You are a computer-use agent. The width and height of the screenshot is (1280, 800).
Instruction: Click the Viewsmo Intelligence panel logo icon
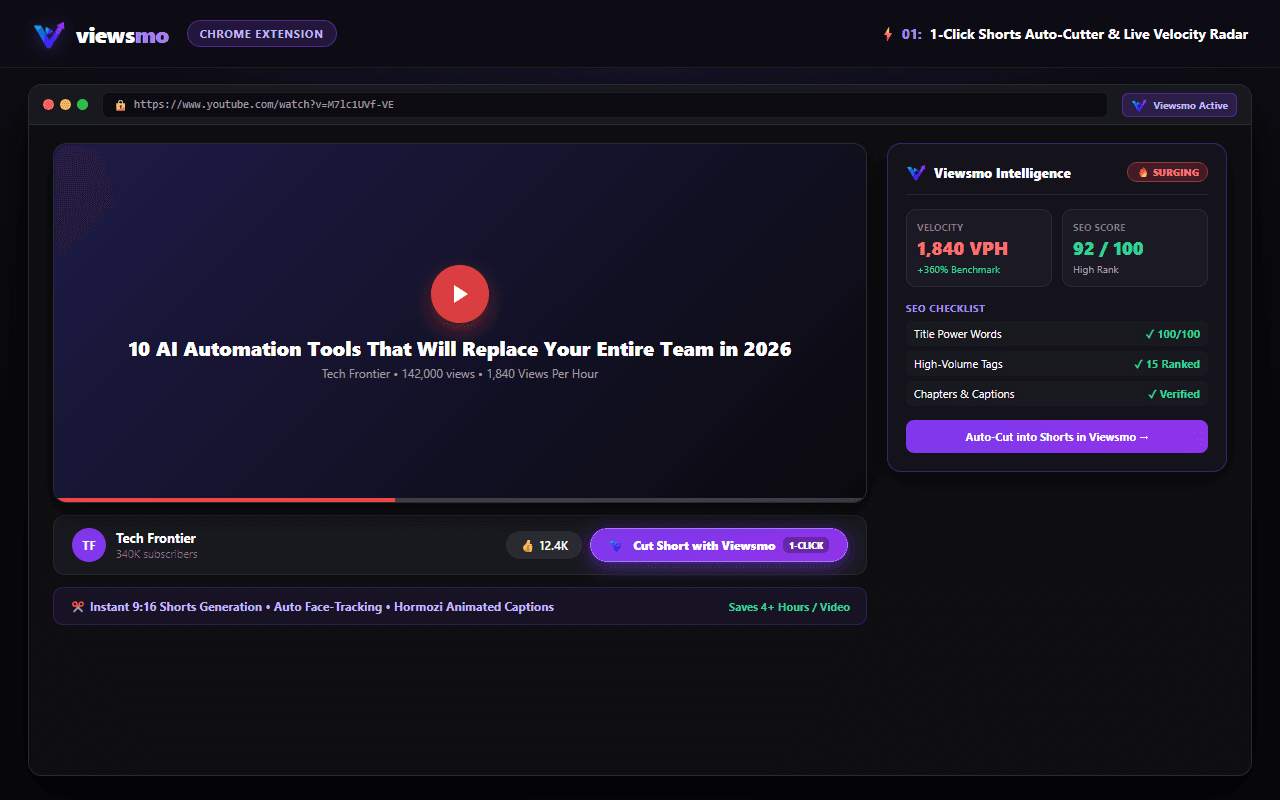coord(916,173)
